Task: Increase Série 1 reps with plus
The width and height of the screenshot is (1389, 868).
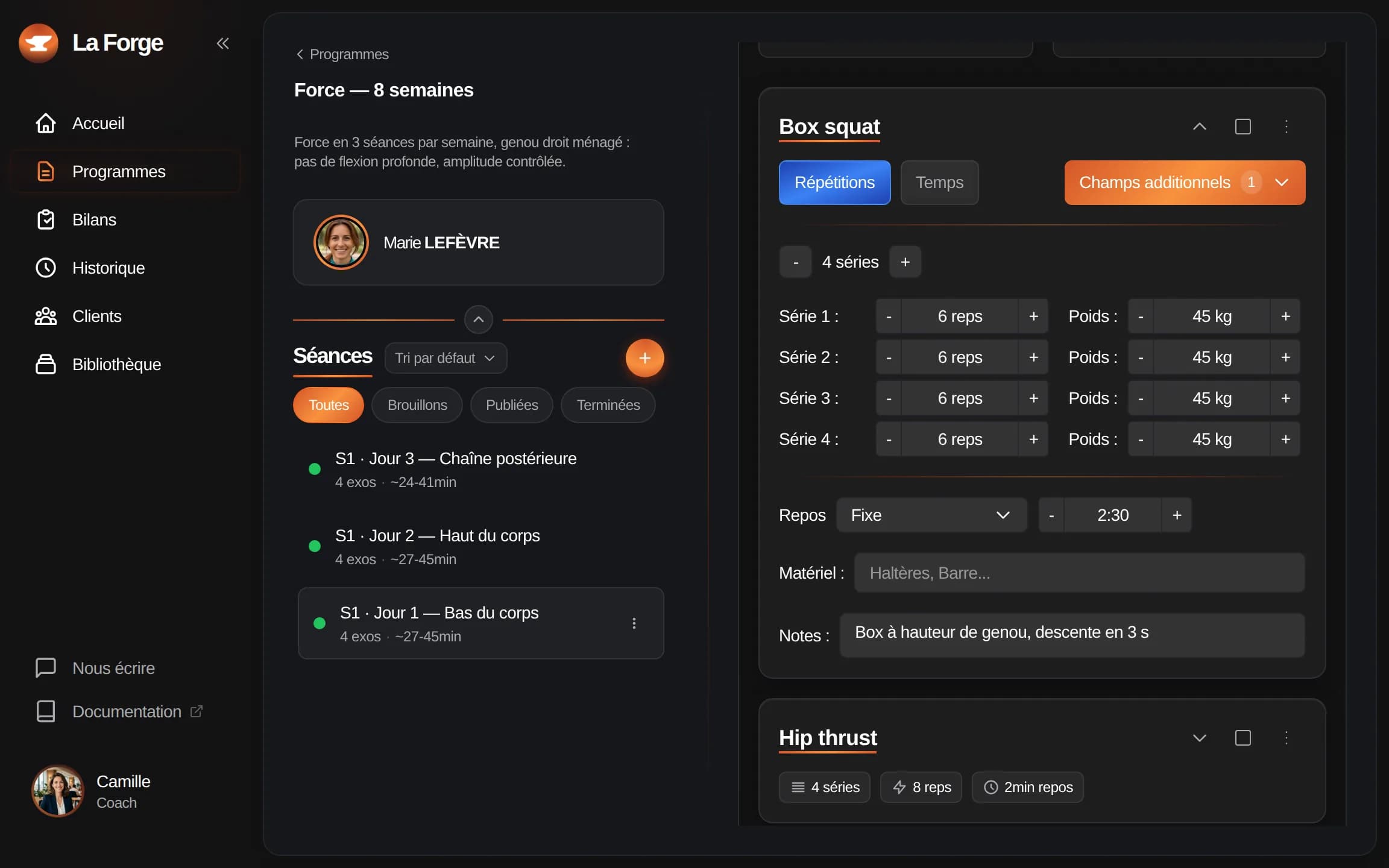Action: click(1033, 316)
